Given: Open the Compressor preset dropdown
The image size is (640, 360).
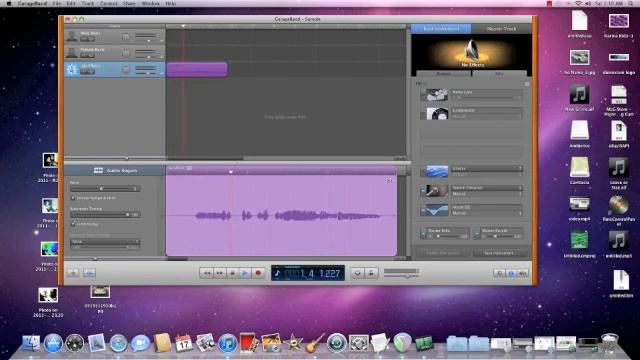Looking at the screenshot, I should point(487,116).
